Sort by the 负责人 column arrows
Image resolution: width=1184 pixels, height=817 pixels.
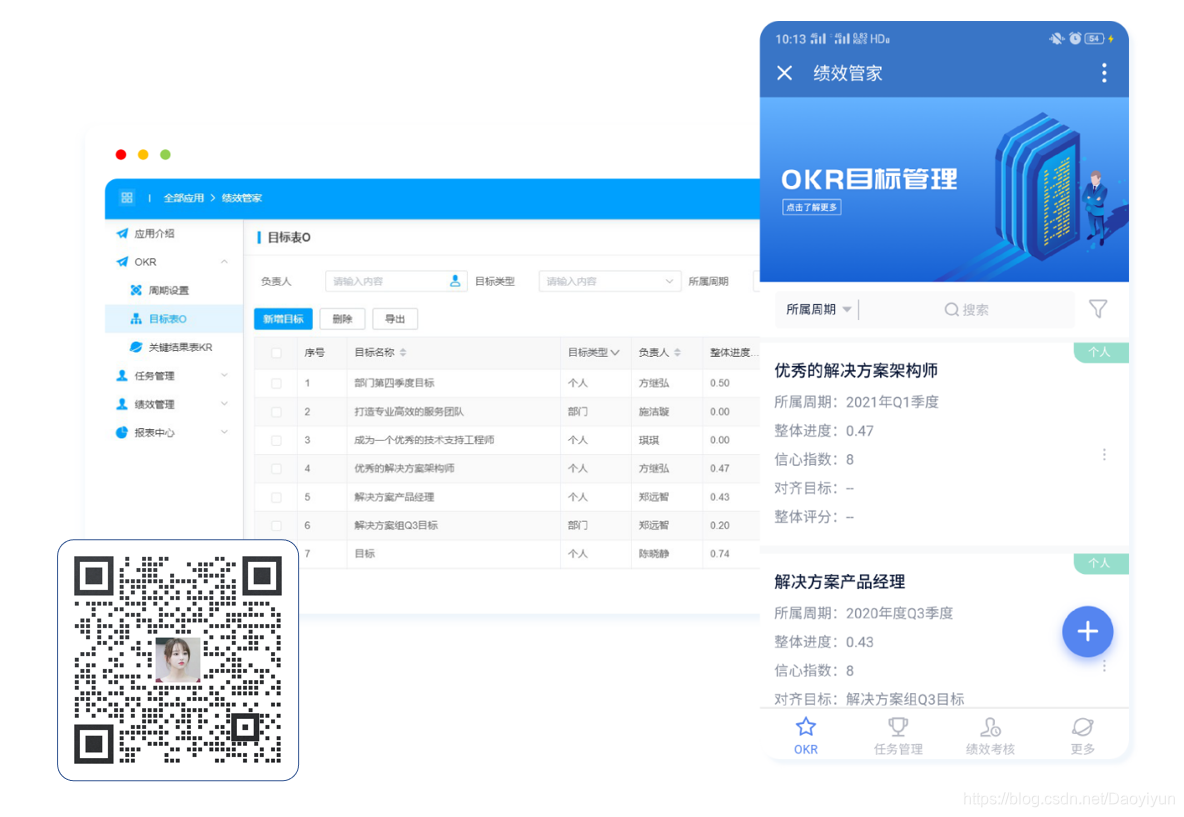(677, 353)
